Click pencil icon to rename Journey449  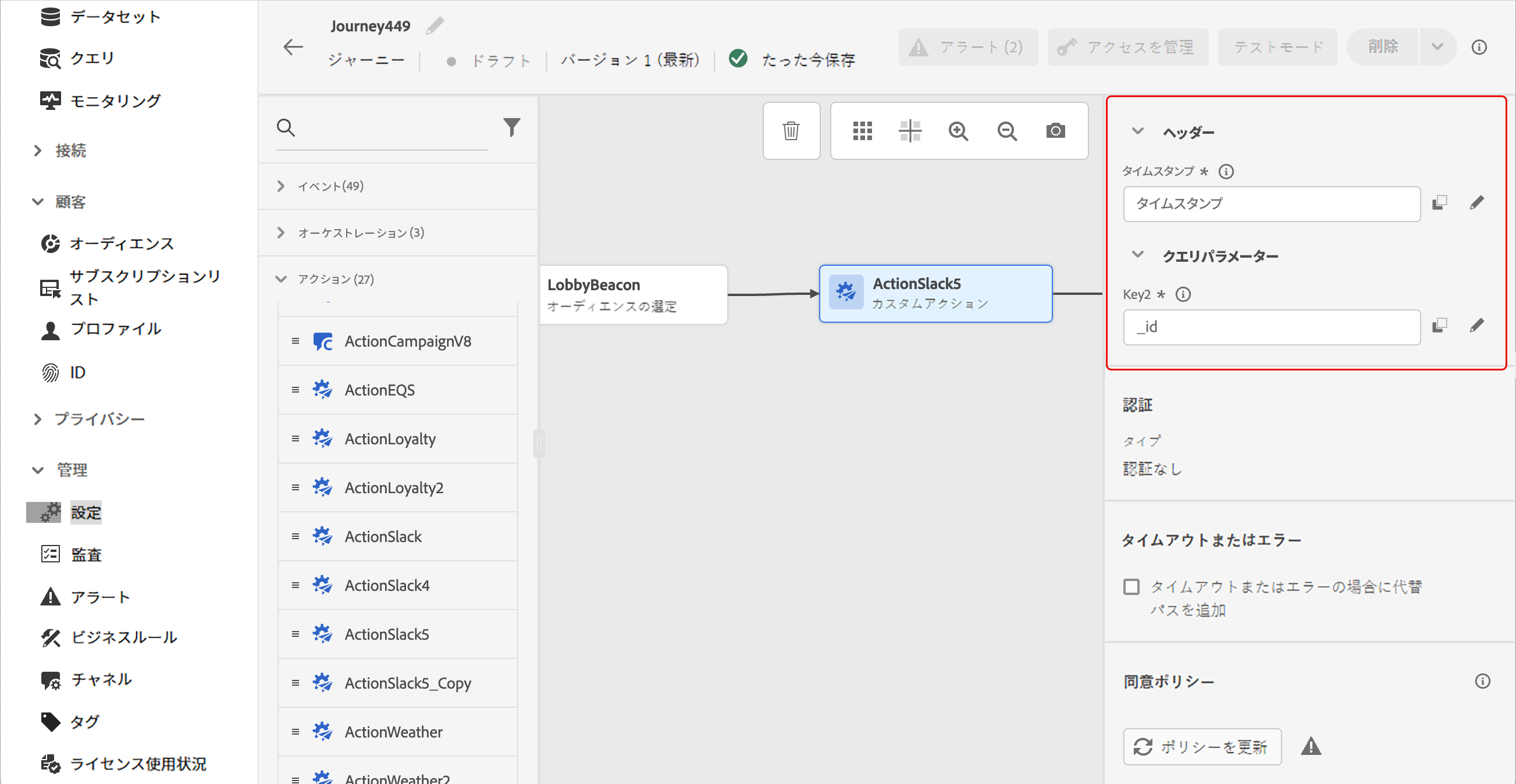(435, 26)
